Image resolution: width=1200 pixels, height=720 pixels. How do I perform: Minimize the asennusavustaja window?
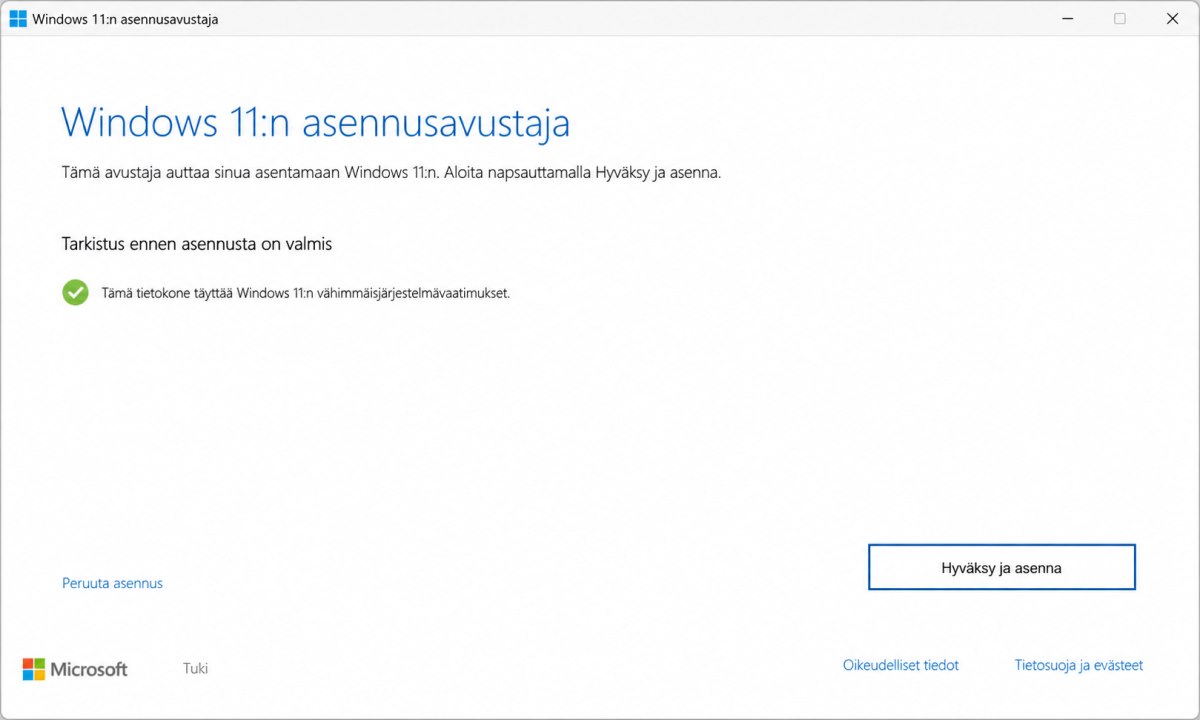pyautogui.click(x=1066, y=18)
